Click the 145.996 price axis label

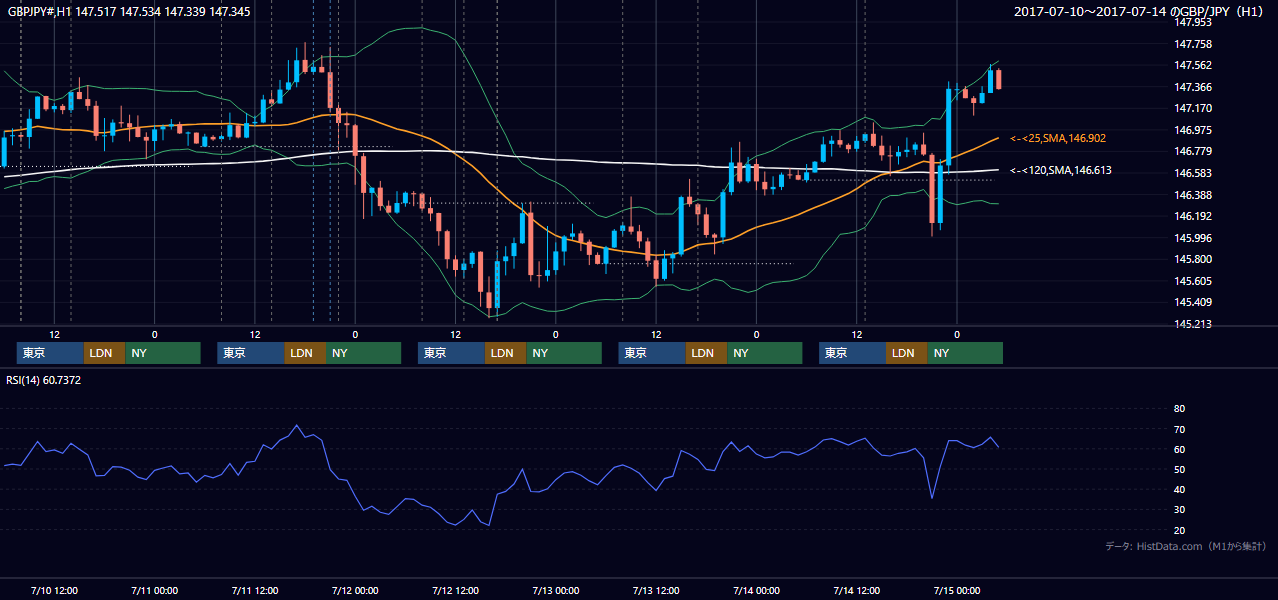pyautogui.click(x=1192, y=238)
